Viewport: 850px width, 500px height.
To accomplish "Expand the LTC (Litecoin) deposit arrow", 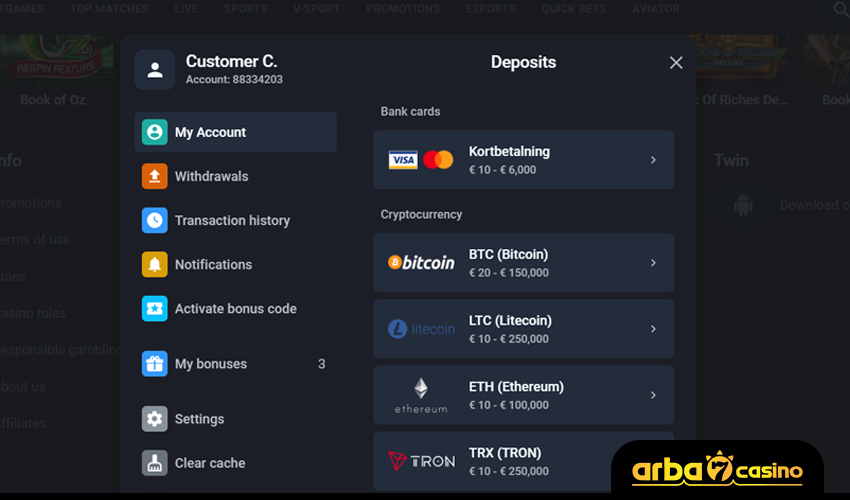I will [653, 329].
